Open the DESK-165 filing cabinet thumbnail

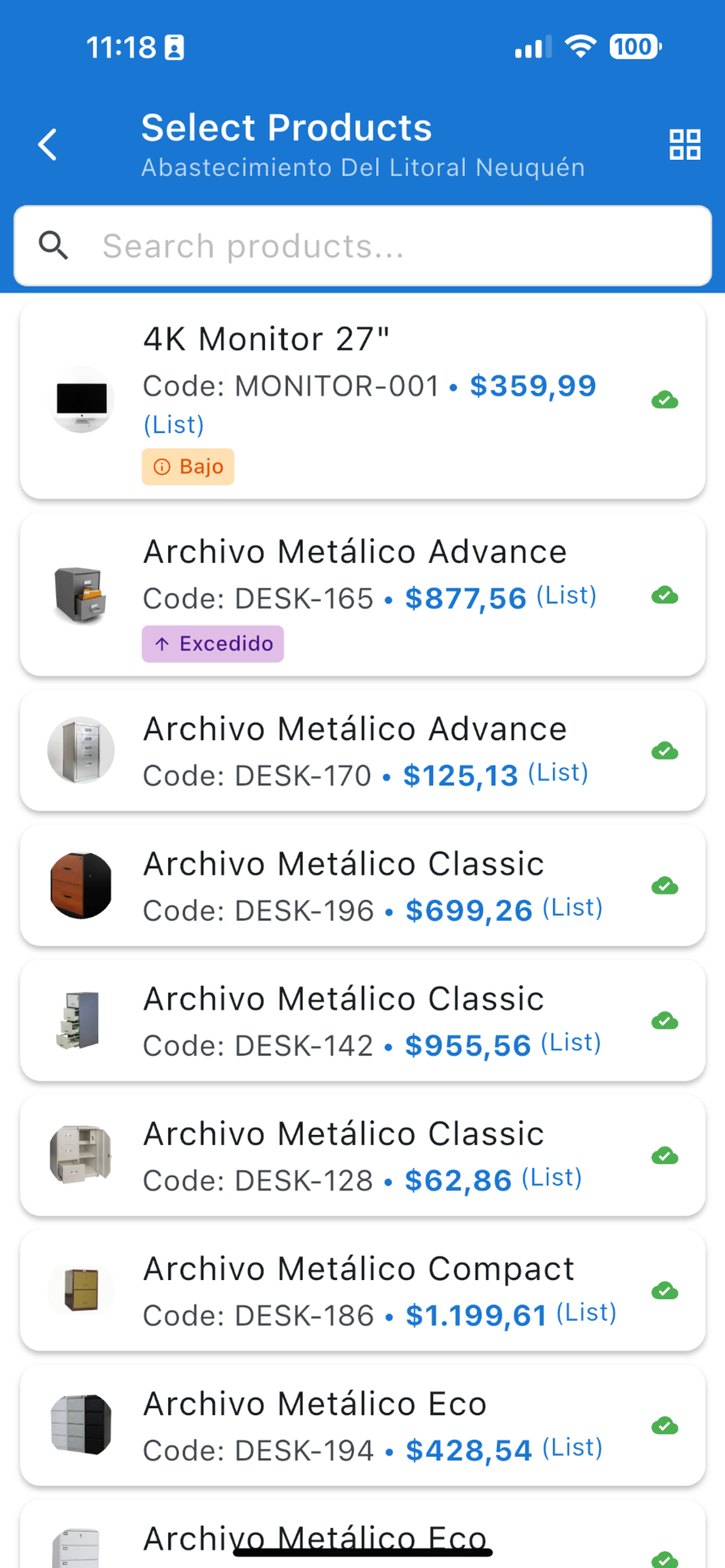[x=81, y=595]
